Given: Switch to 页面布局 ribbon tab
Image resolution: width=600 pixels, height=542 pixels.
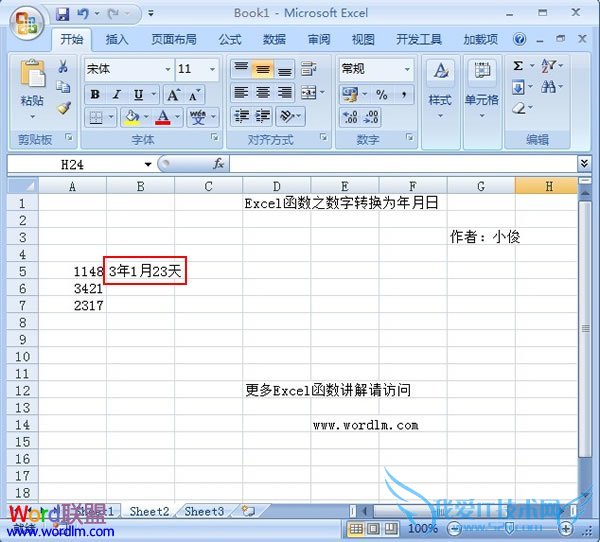Looking at the screenshot, I should pyautogui.click(x=174, y=39).
